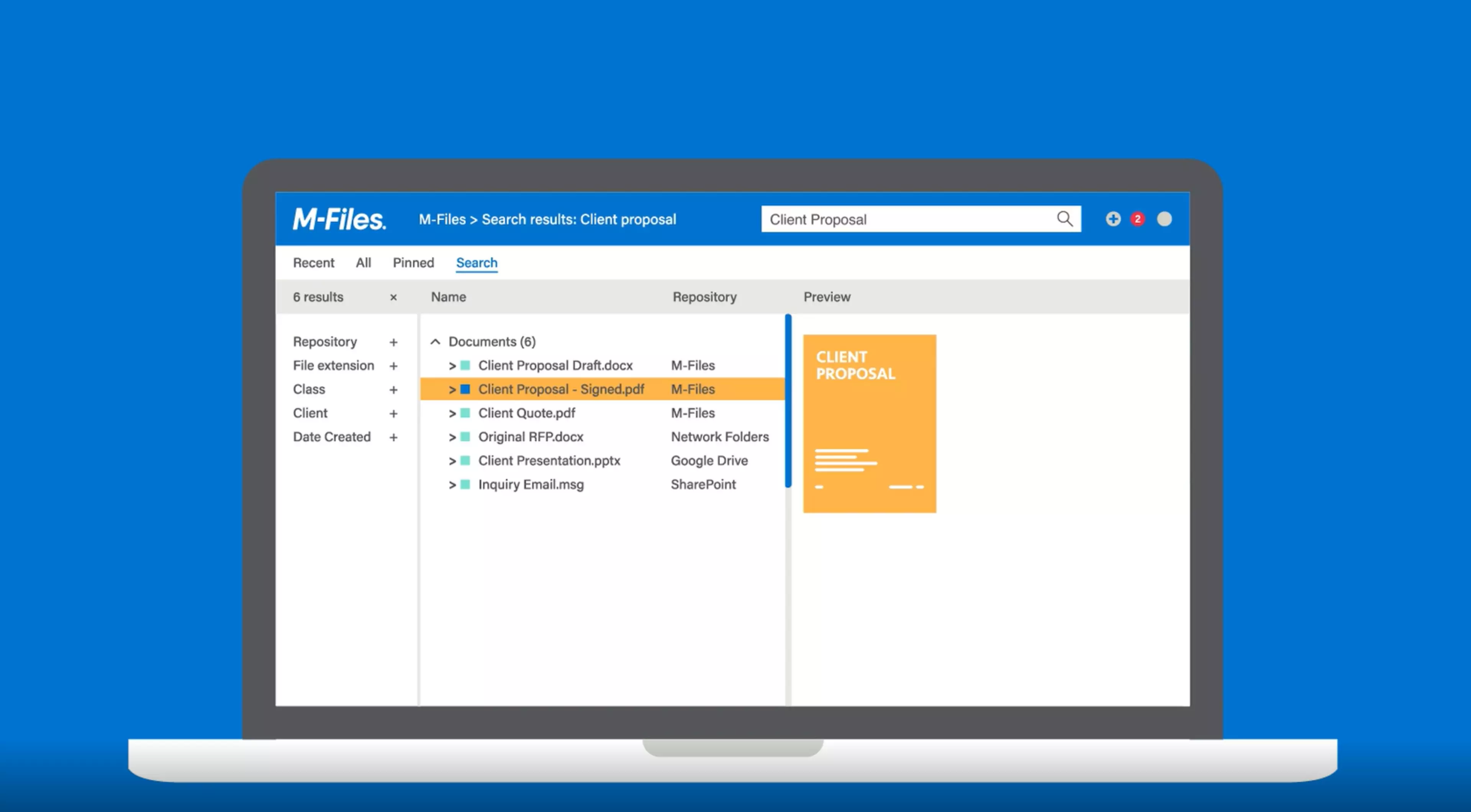Open the orange Client Proposal preview thumbnail
The image size is (1471, 812).
[x=870, y=423]
